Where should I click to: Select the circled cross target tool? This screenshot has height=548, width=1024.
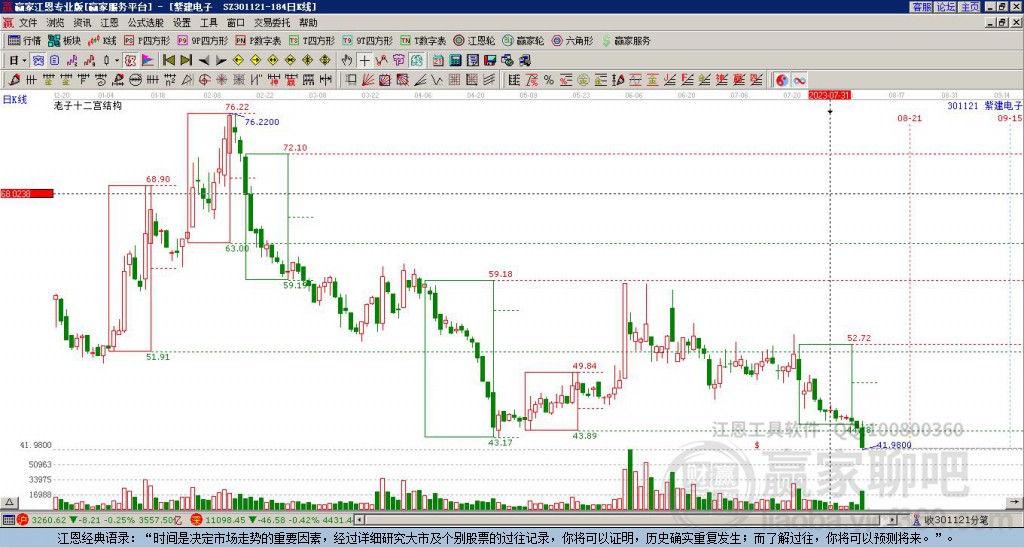pos(204,80)
